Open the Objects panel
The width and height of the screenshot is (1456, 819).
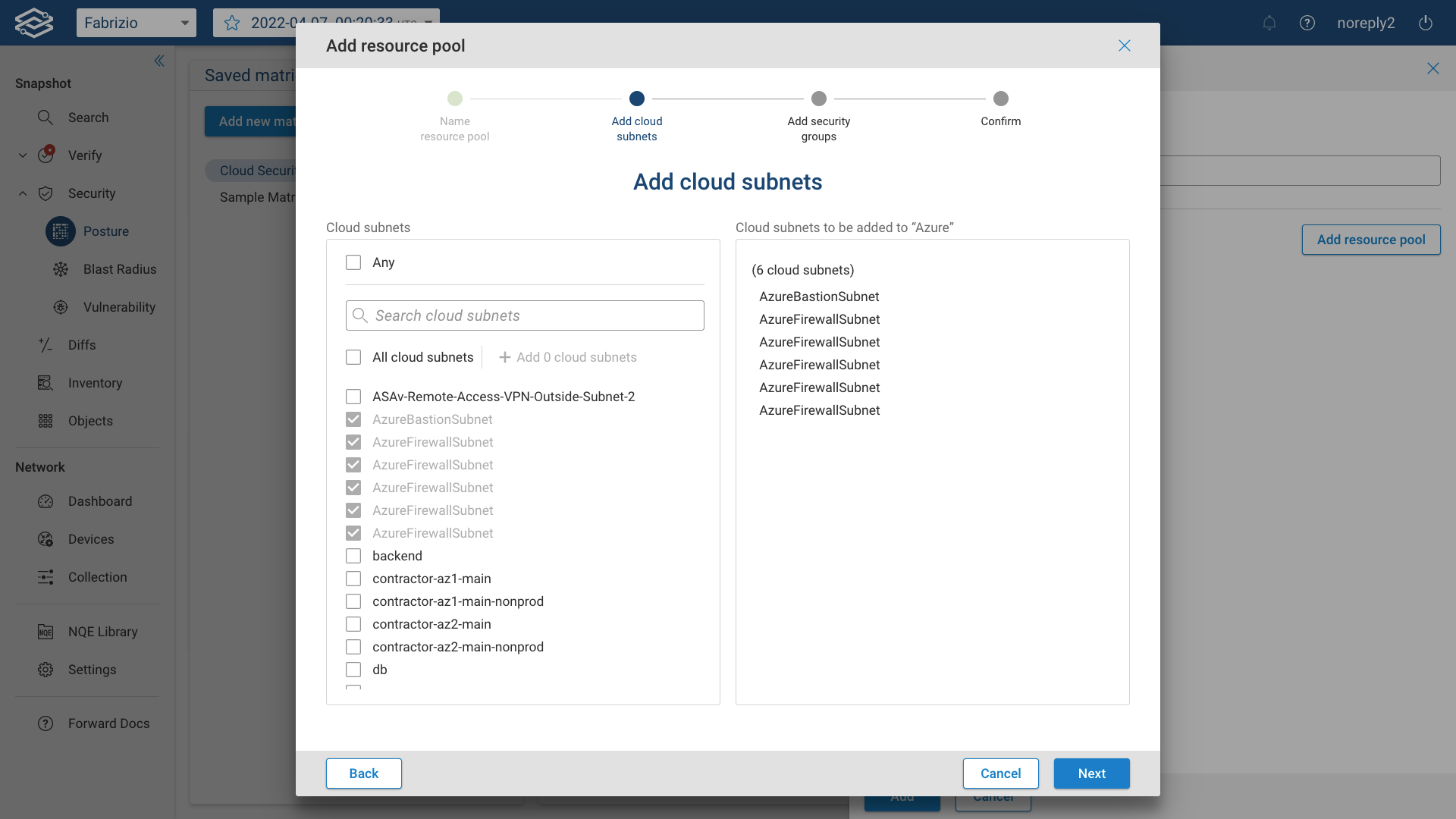(x=90, y=421)
